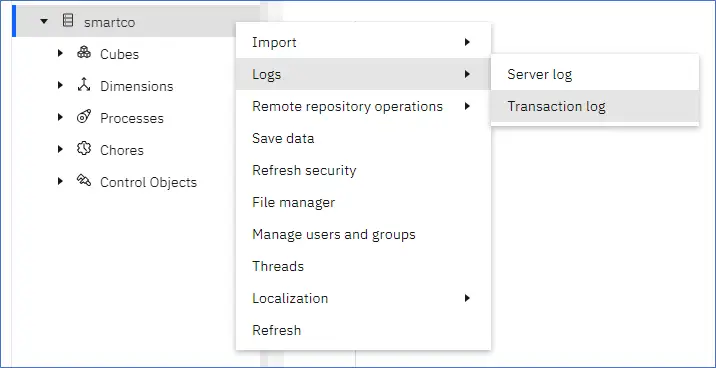The width and height of the screenshot is (716, 368).
Task: Expand the Chores node
Action: click(60, 149)
